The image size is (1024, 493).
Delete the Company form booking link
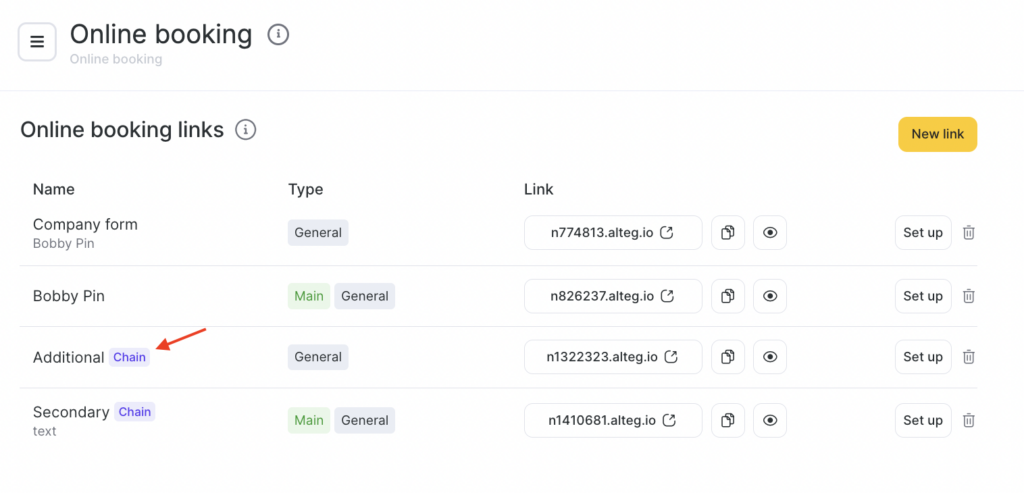click(968, 233)
